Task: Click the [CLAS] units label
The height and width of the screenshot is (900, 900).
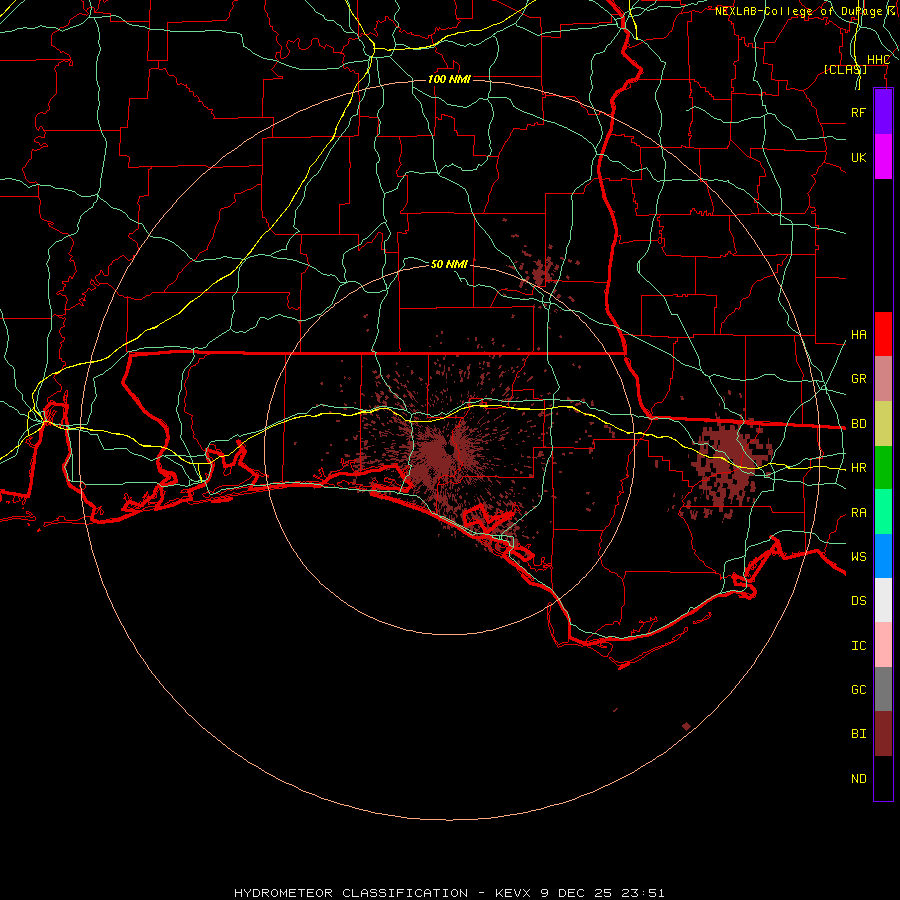Action: coord(845,70)
